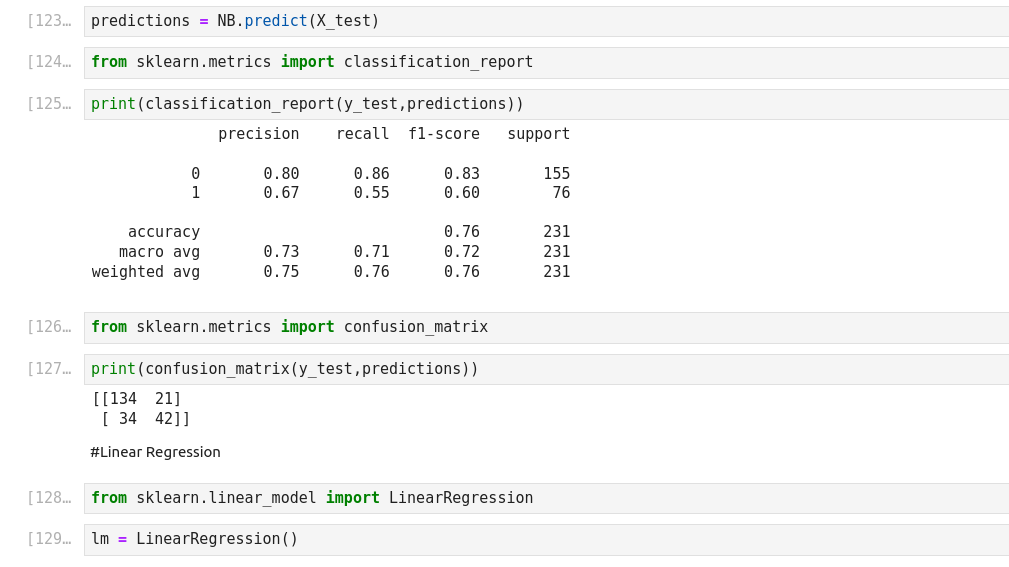The width and height of the screenshot is (1009, 567).
Task: Click the cell prompt numbered 129
Action: coord(49,539)
